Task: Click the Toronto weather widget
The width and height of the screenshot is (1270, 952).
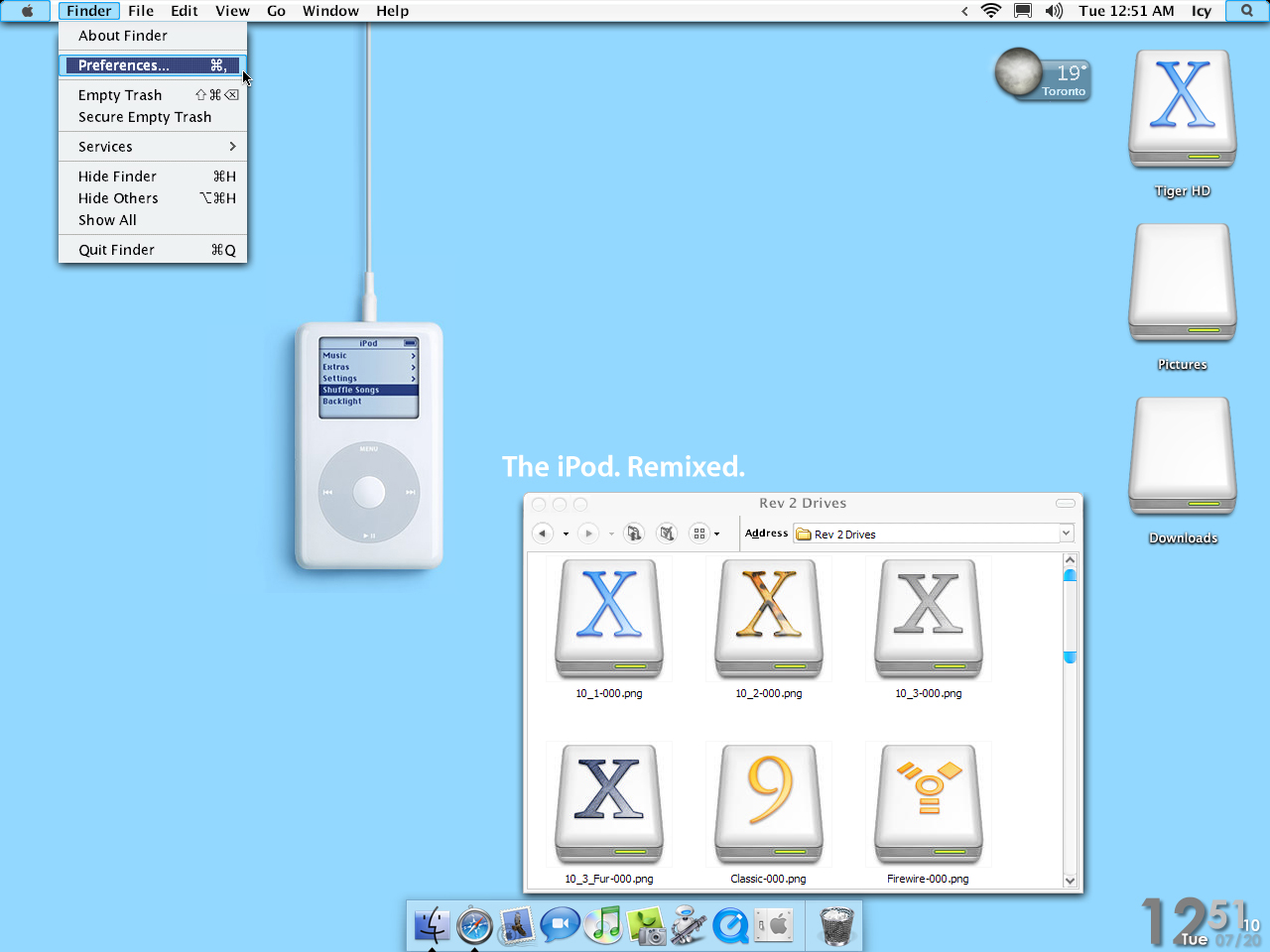Action: click(x=1043, y=75)
